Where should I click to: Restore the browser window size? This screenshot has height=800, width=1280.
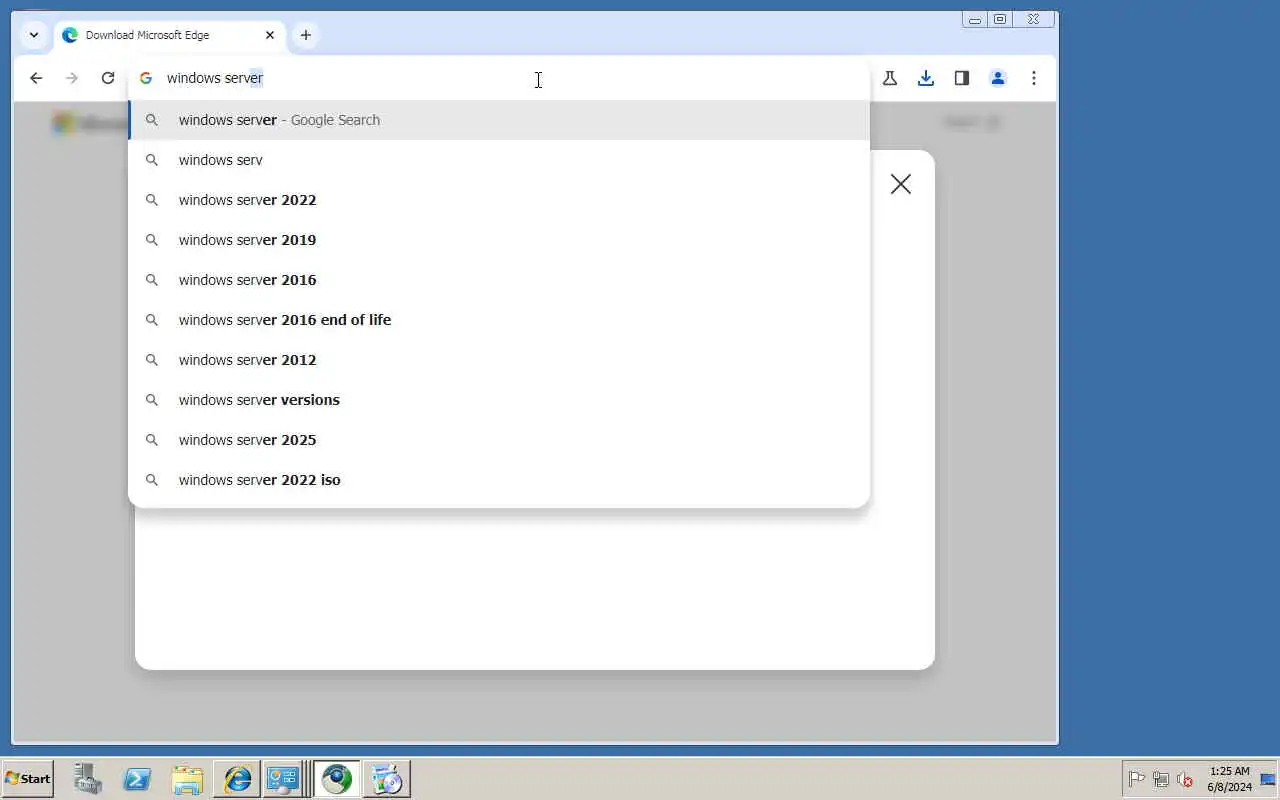tap(1000, 19)
